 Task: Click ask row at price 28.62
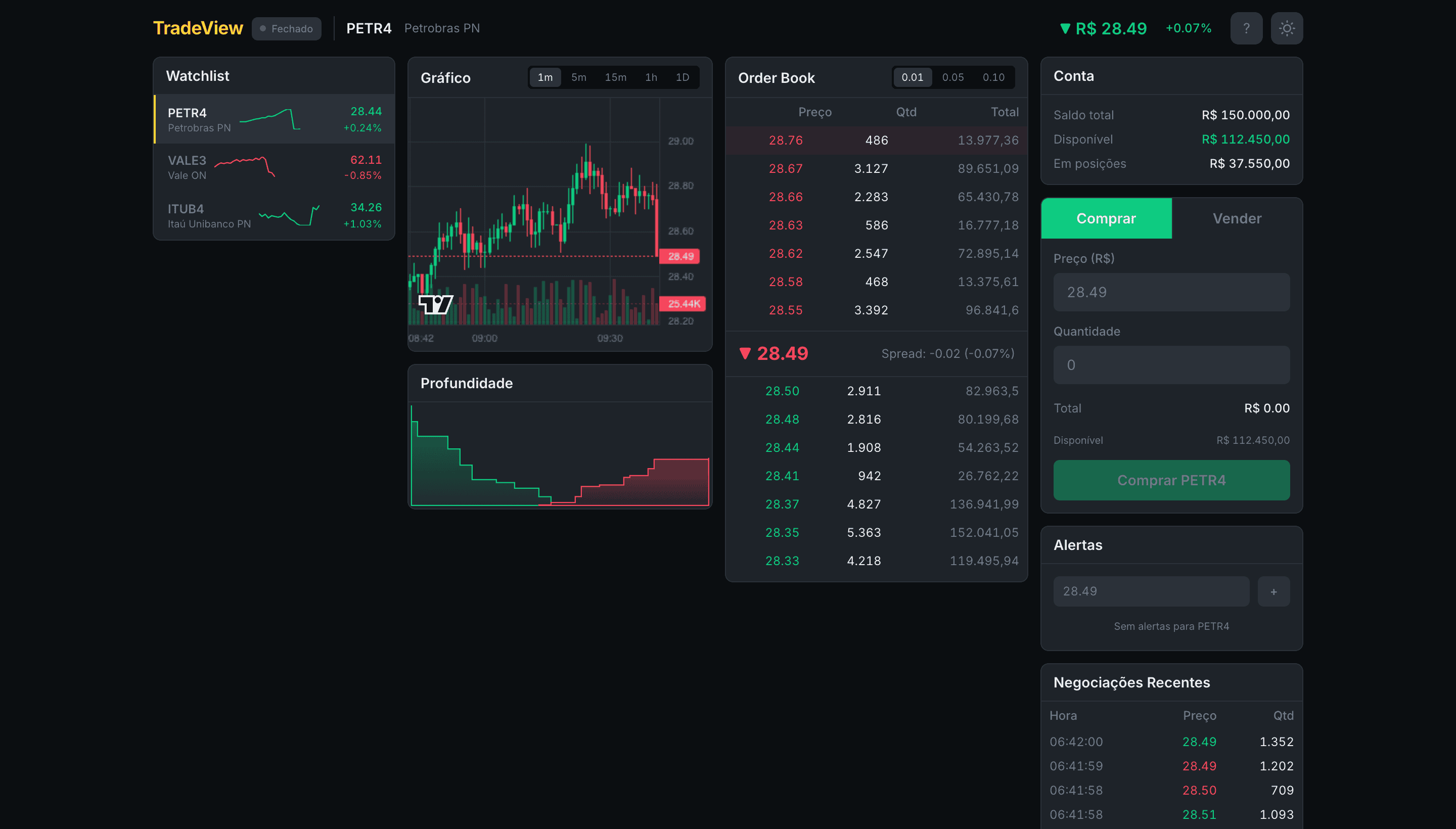(876, 254)
